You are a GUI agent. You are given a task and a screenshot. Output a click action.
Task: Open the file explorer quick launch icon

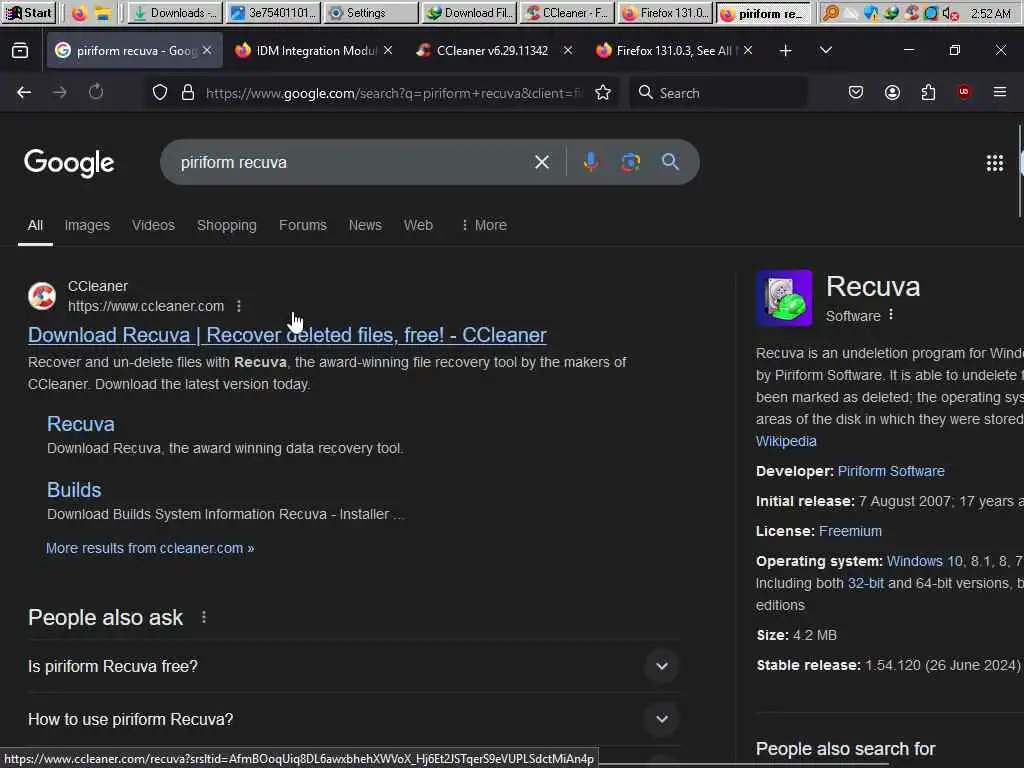103,12
